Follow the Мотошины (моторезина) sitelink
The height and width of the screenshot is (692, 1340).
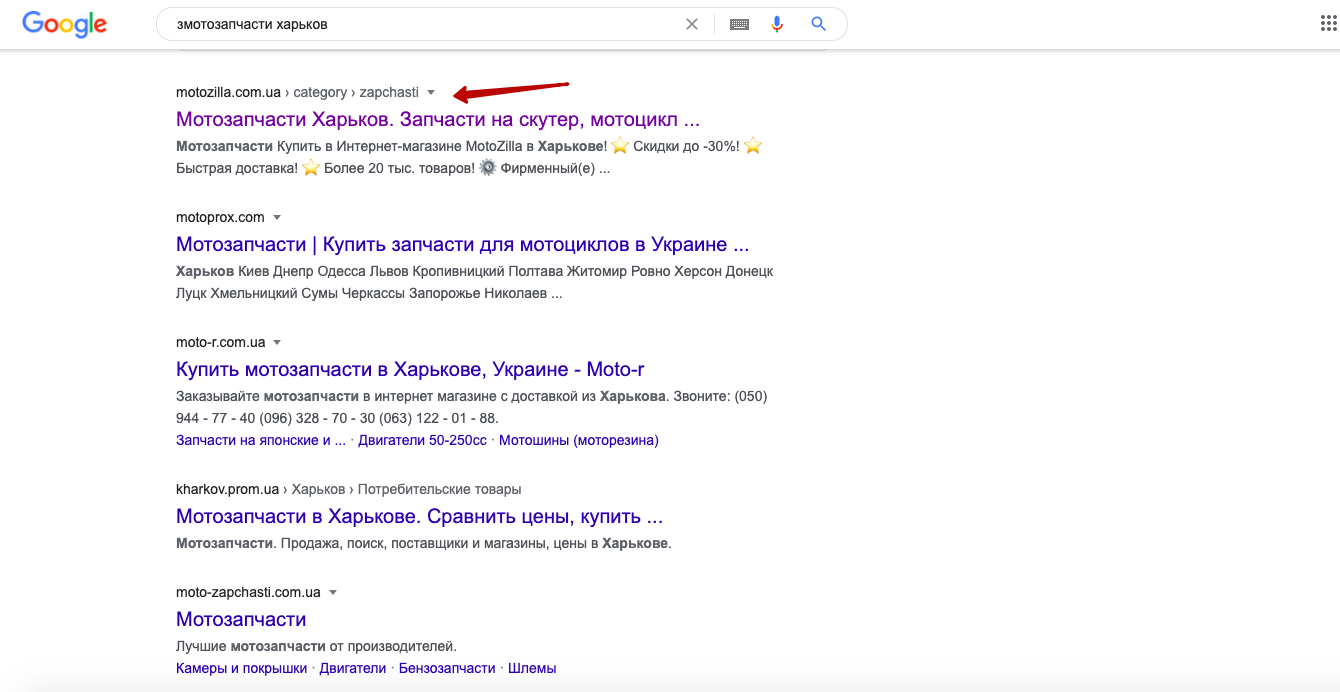click(578, 440)
